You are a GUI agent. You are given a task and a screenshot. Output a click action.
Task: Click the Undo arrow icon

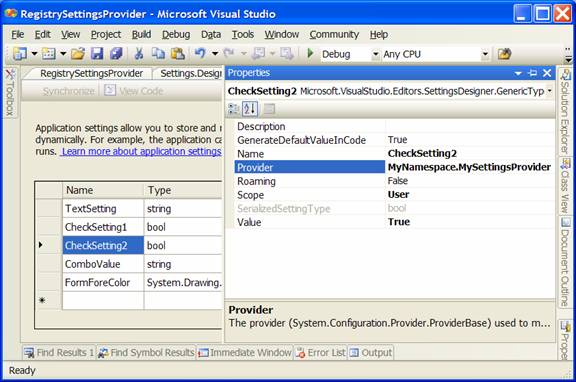tap(200, 54)
